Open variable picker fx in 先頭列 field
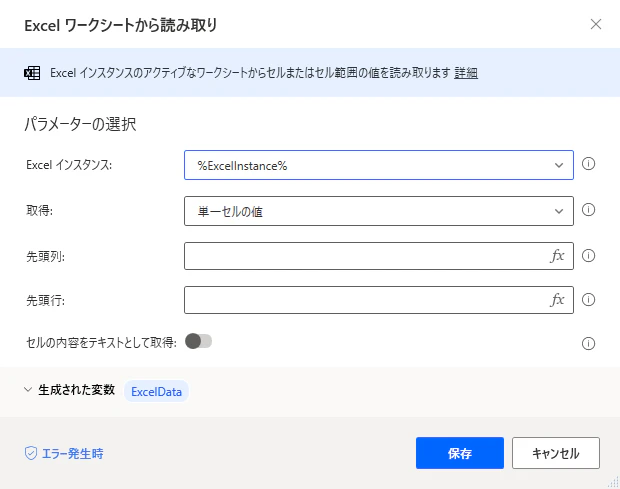The image size is (620, 489). coord(558,256)
